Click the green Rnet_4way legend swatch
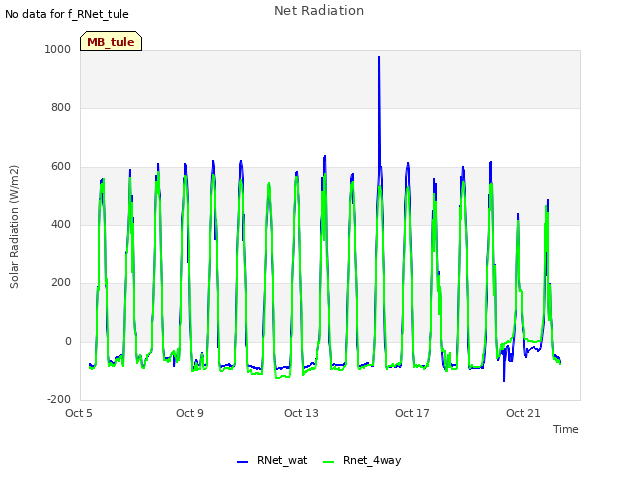 [329, 462]
